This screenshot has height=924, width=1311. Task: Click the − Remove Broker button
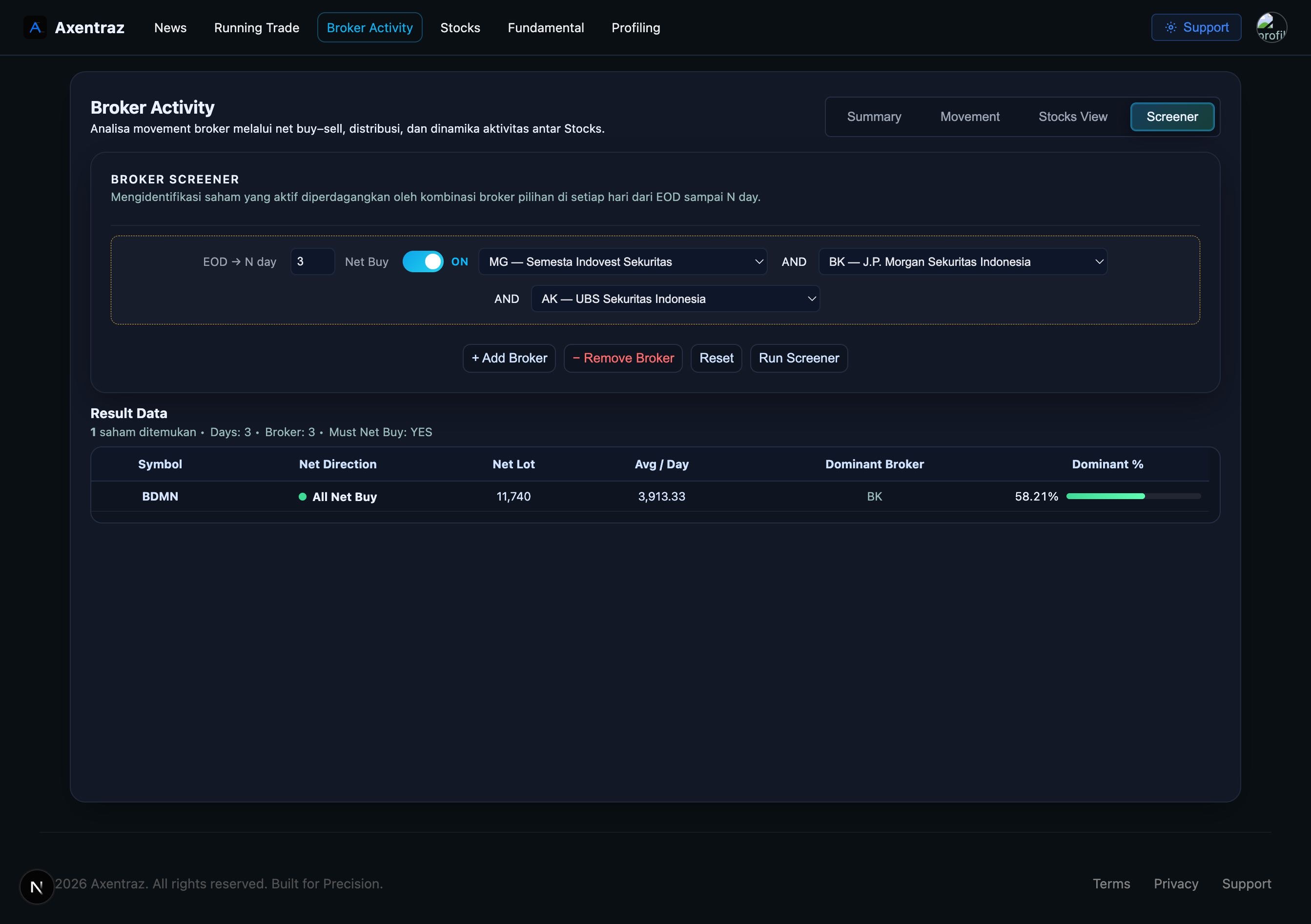(623, 358)
